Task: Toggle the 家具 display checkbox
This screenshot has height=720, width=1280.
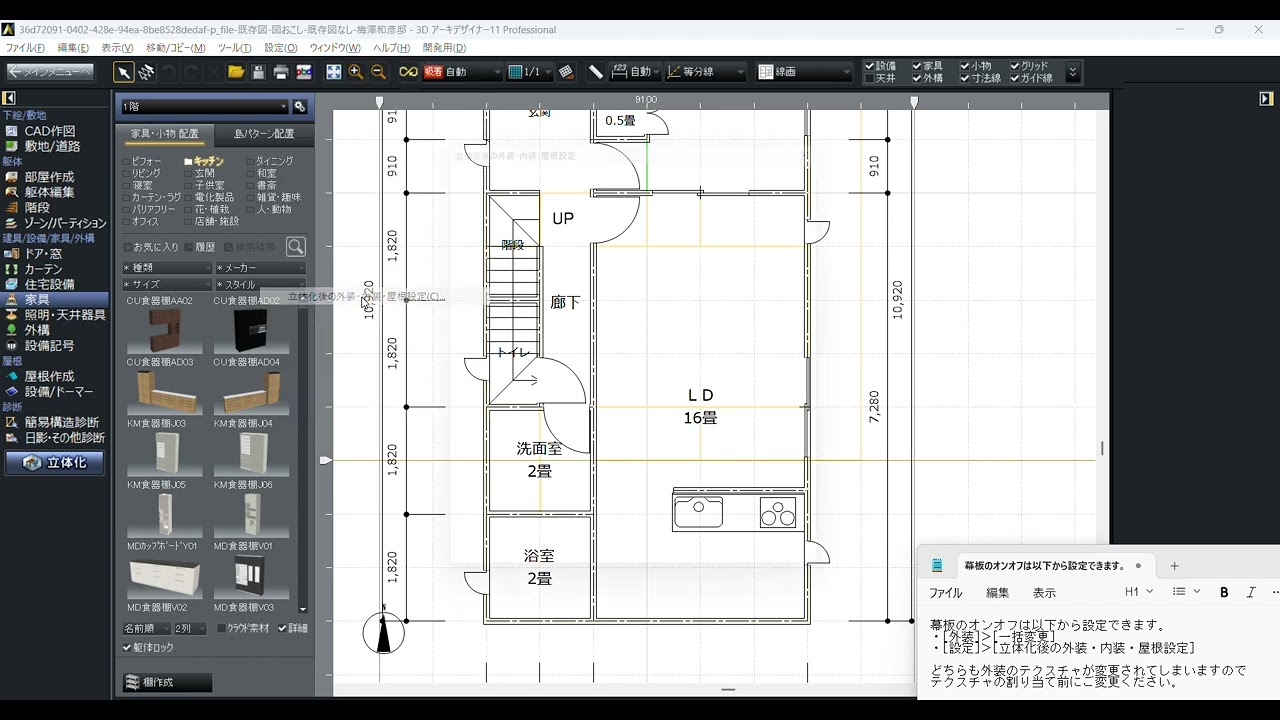Action: 917,66
